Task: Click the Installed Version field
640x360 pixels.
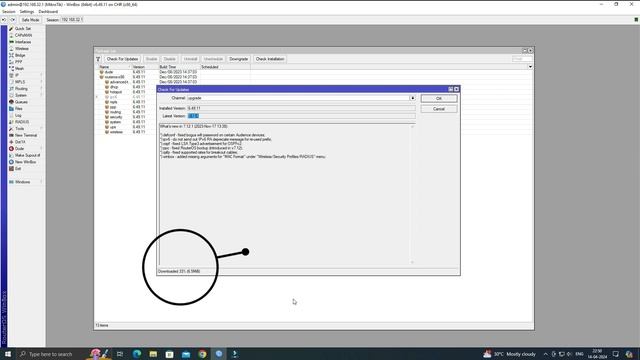Action: pos(301,109)
